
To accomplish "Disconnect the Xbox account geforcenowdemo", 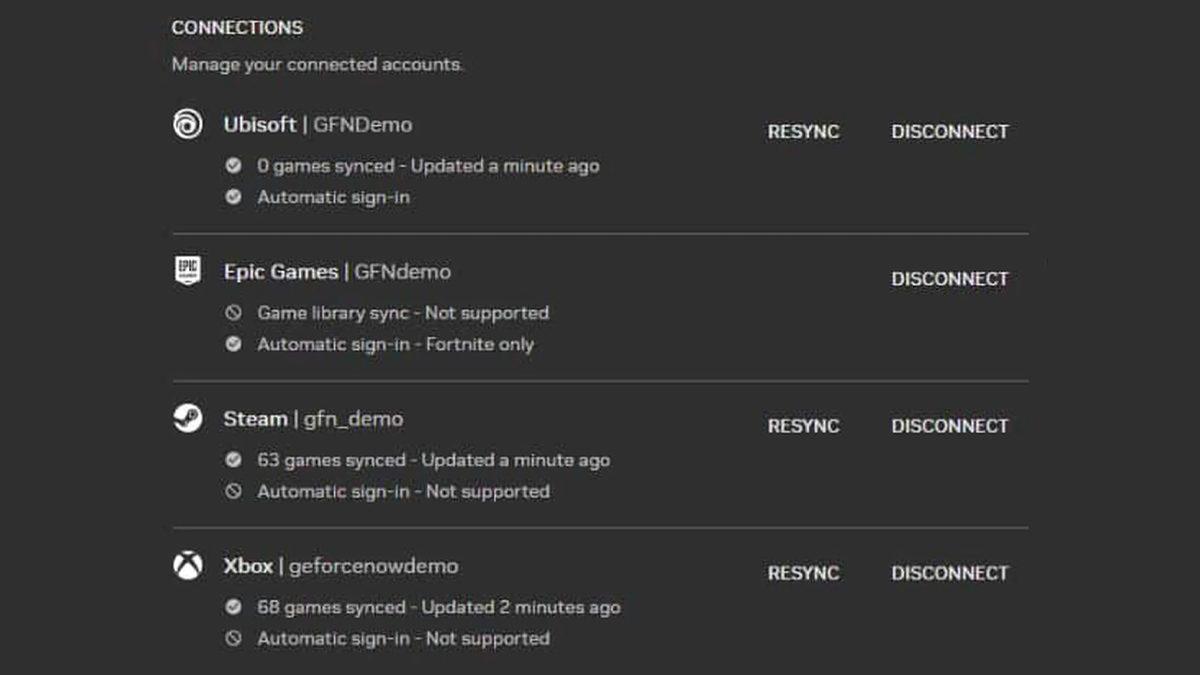I will [949, 573].
